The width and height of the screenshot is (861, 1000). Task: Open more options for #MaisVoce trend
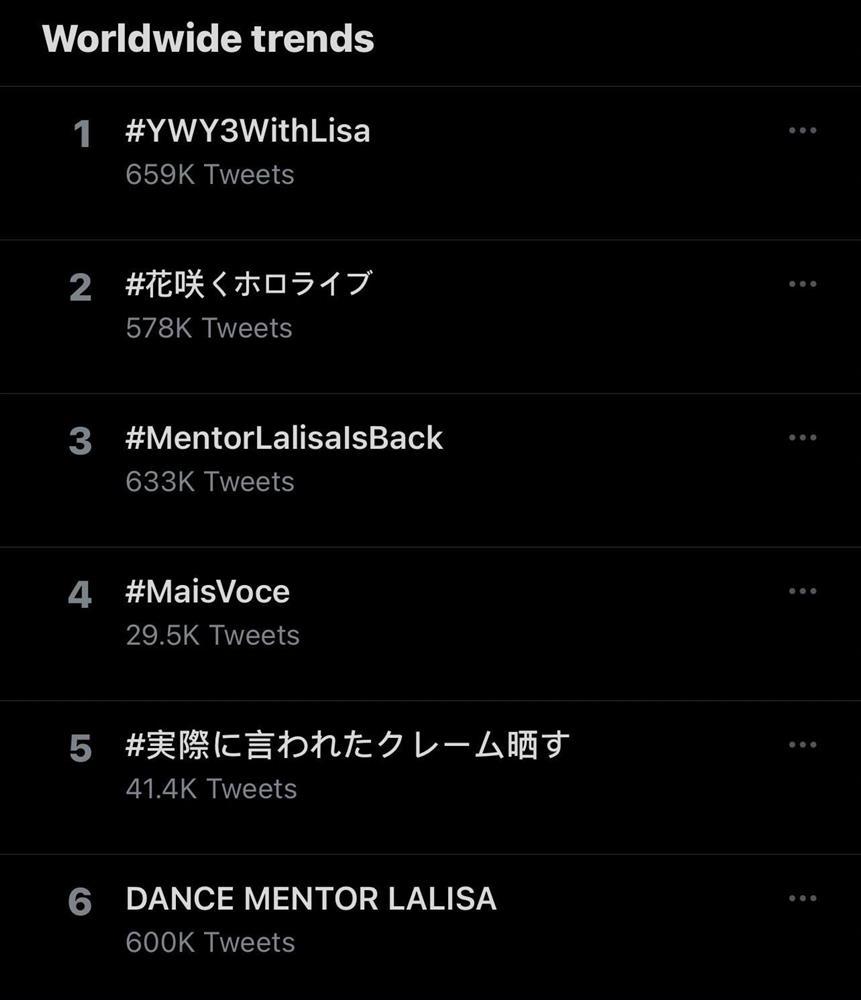[x=802, y=591]
